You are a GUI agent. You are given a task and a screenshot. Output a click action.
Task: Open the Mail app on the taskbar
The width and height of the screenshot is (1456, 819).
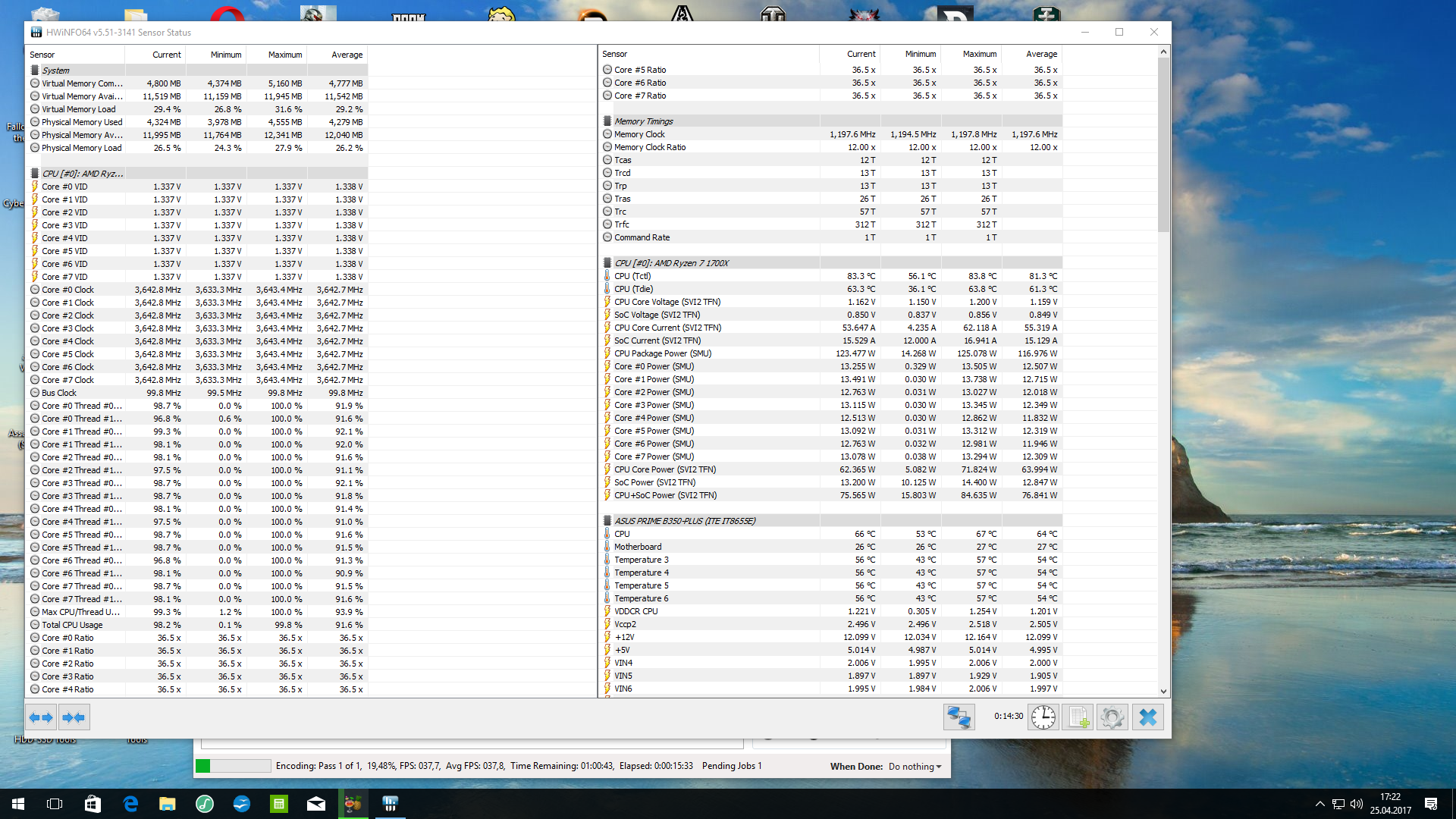(x=316, y=804)
